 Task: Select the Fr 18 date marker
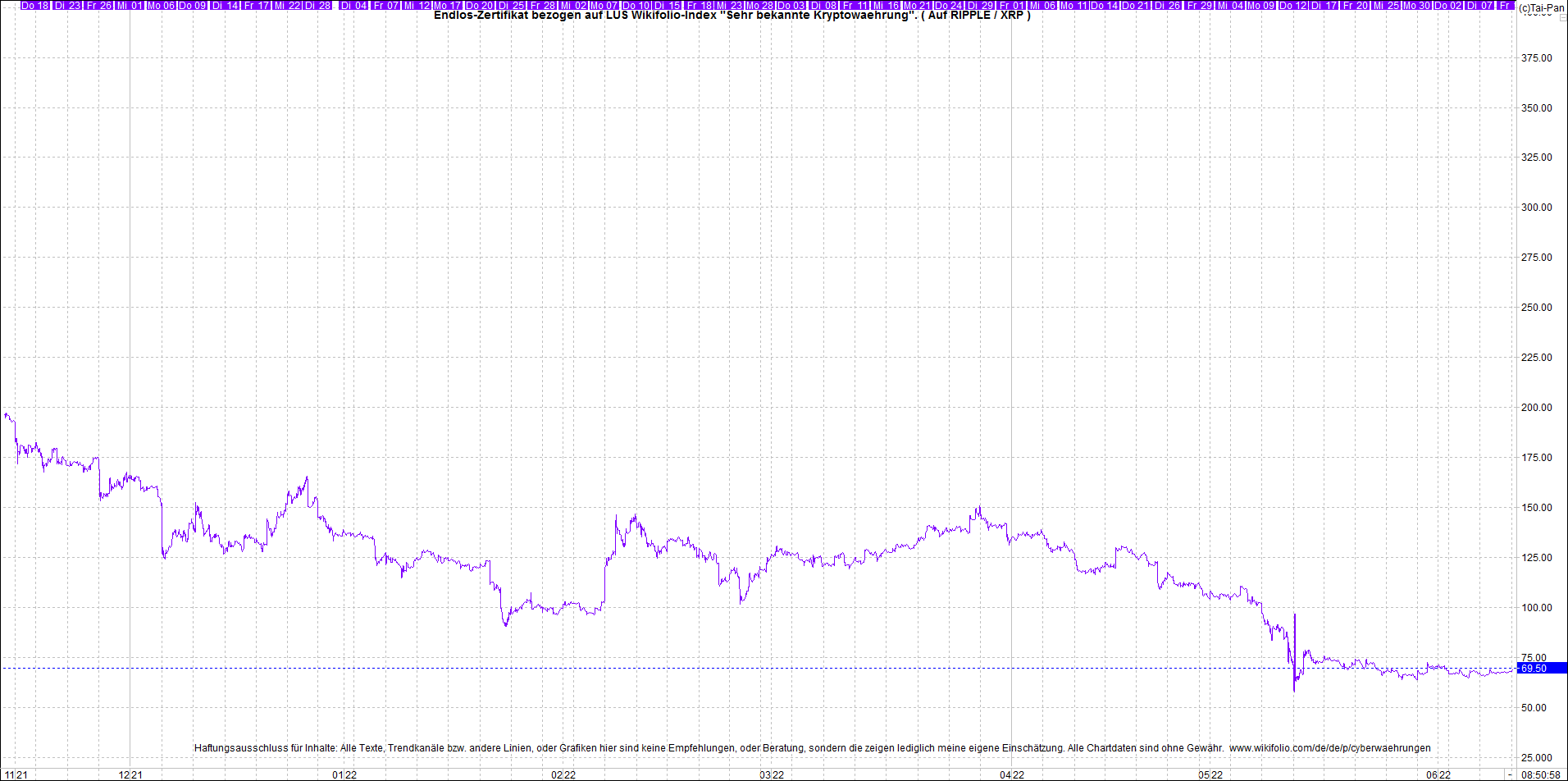click(700, 5)
